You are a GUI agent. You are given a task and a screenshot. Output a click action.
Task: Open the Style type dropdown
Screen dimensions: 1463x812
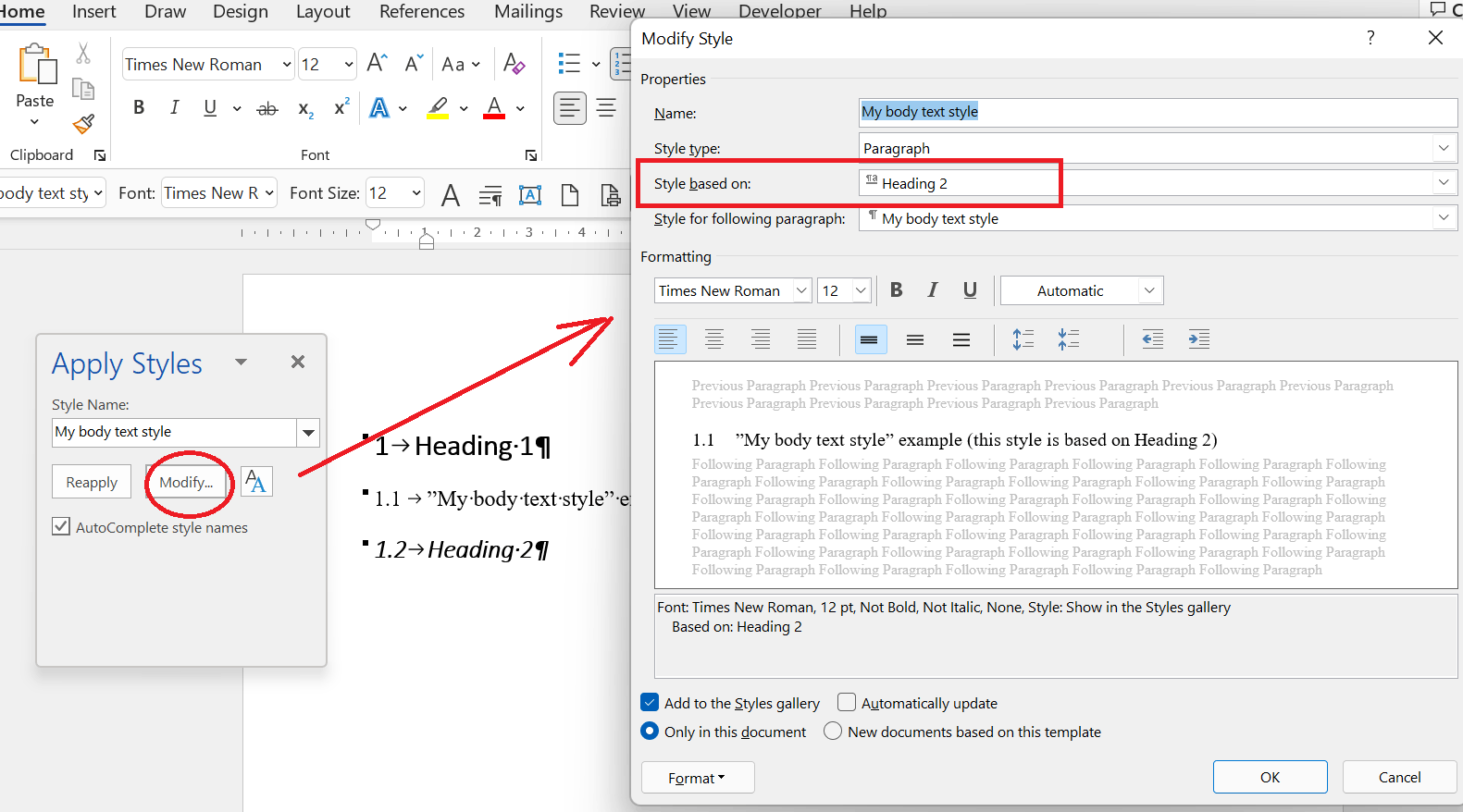click(1444, 148)
